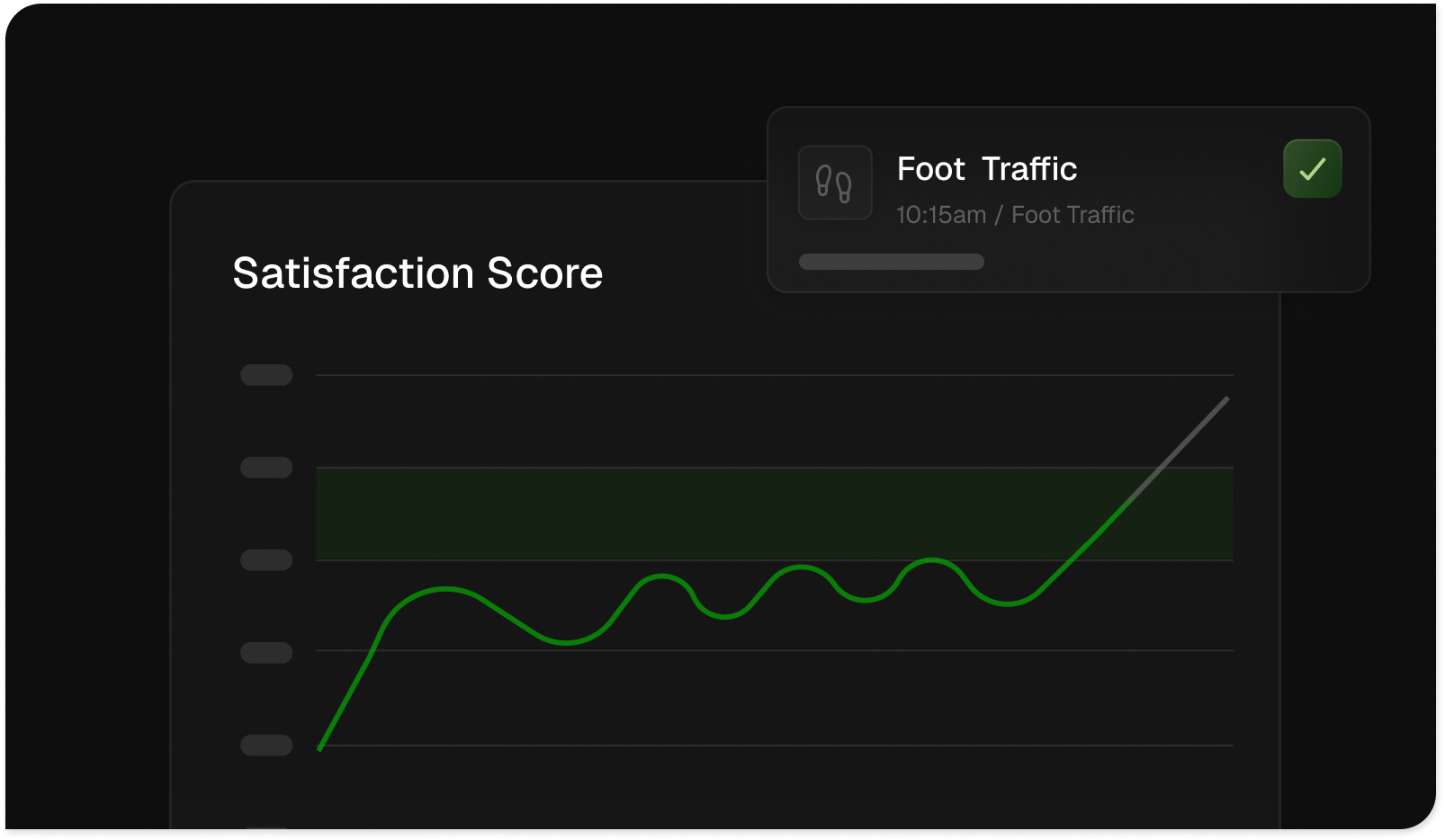This screenshot has height=840, width=1445.
Task: Toggle the green checkmark box
Action: (1312, 169)
